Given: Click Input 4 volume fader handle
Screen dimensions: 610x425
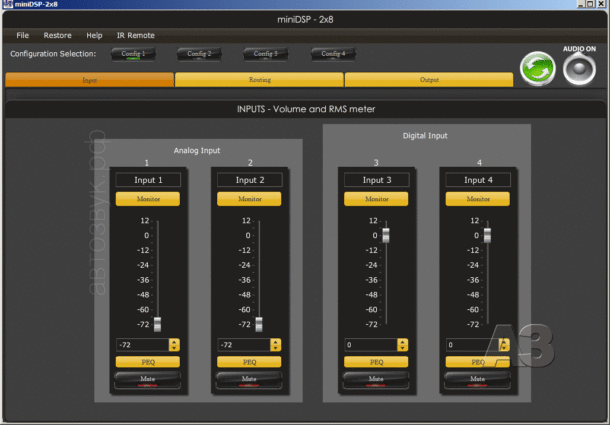Looking at the screenshot, I should point(487,235).
